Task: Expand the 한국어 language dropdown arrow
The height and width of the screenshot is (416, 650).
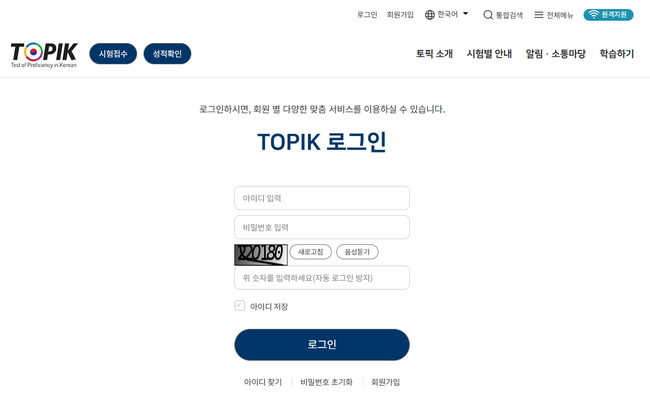Action: (466, 14)
